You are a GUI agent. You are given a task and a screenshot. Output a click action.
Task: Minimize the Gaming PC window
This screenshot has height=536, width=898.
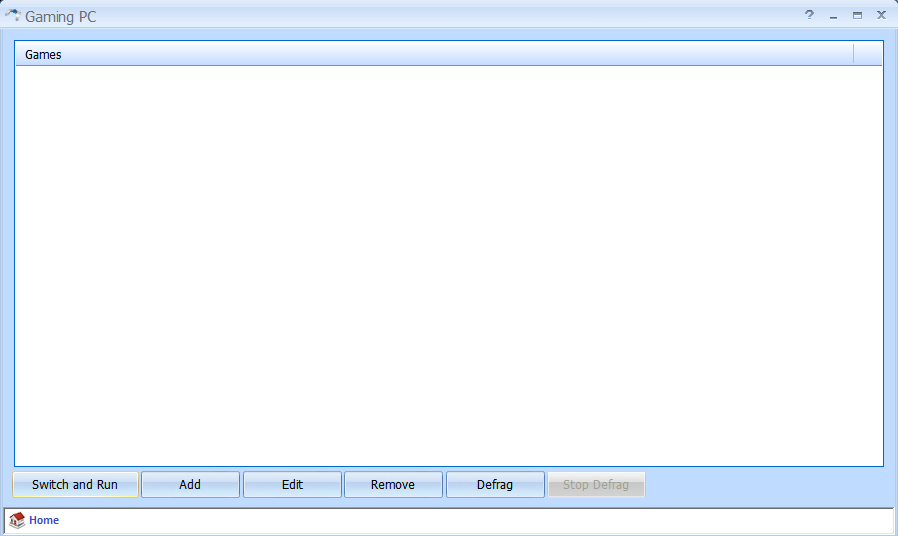(833, 16)
